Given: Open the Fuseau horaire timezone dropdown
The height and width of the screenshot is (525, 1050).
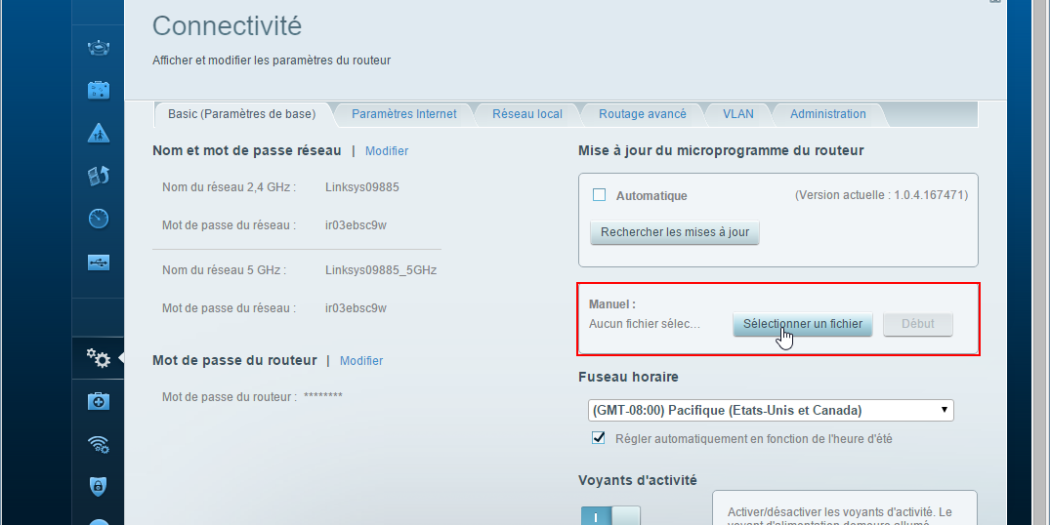Looking at the screenshot, I should [770, 410].
